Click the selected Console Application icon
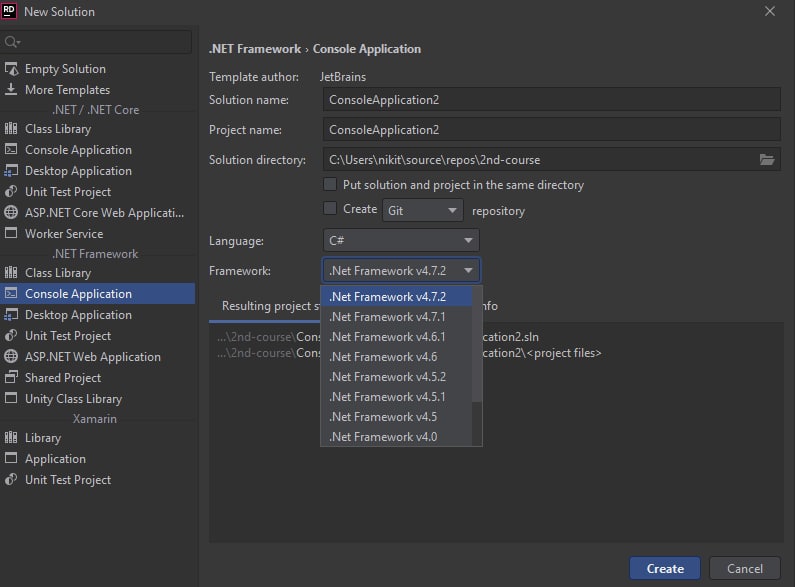795x587 pixels. tap(11, 293)
